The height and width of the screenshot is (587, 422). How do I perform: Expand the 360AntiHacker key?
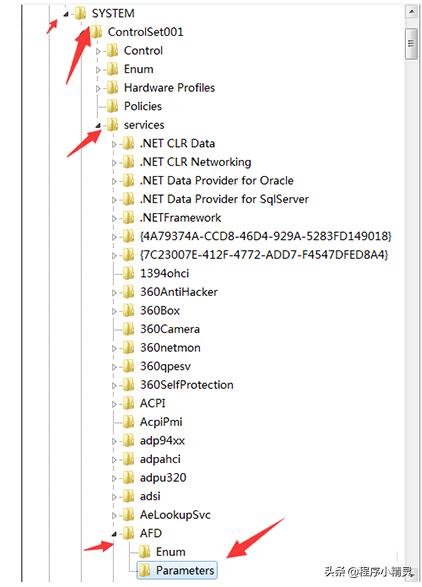114,292
